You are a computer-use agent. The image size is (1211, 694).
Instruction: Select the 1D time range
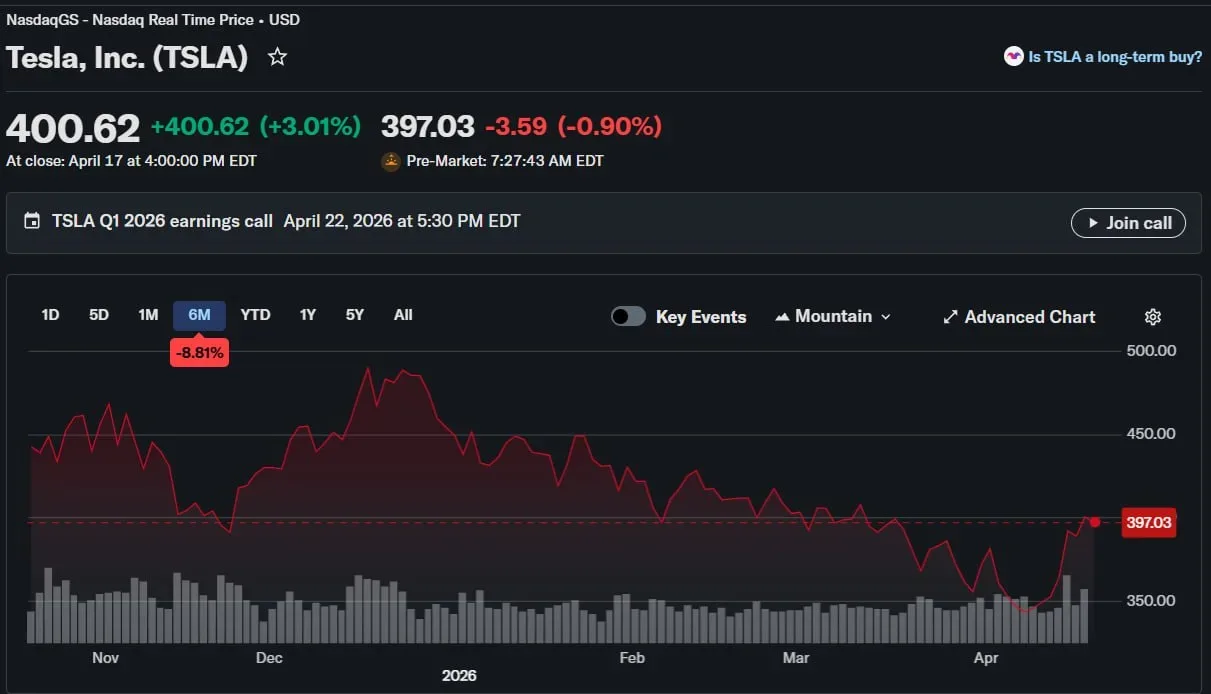[x=50, y=315]
